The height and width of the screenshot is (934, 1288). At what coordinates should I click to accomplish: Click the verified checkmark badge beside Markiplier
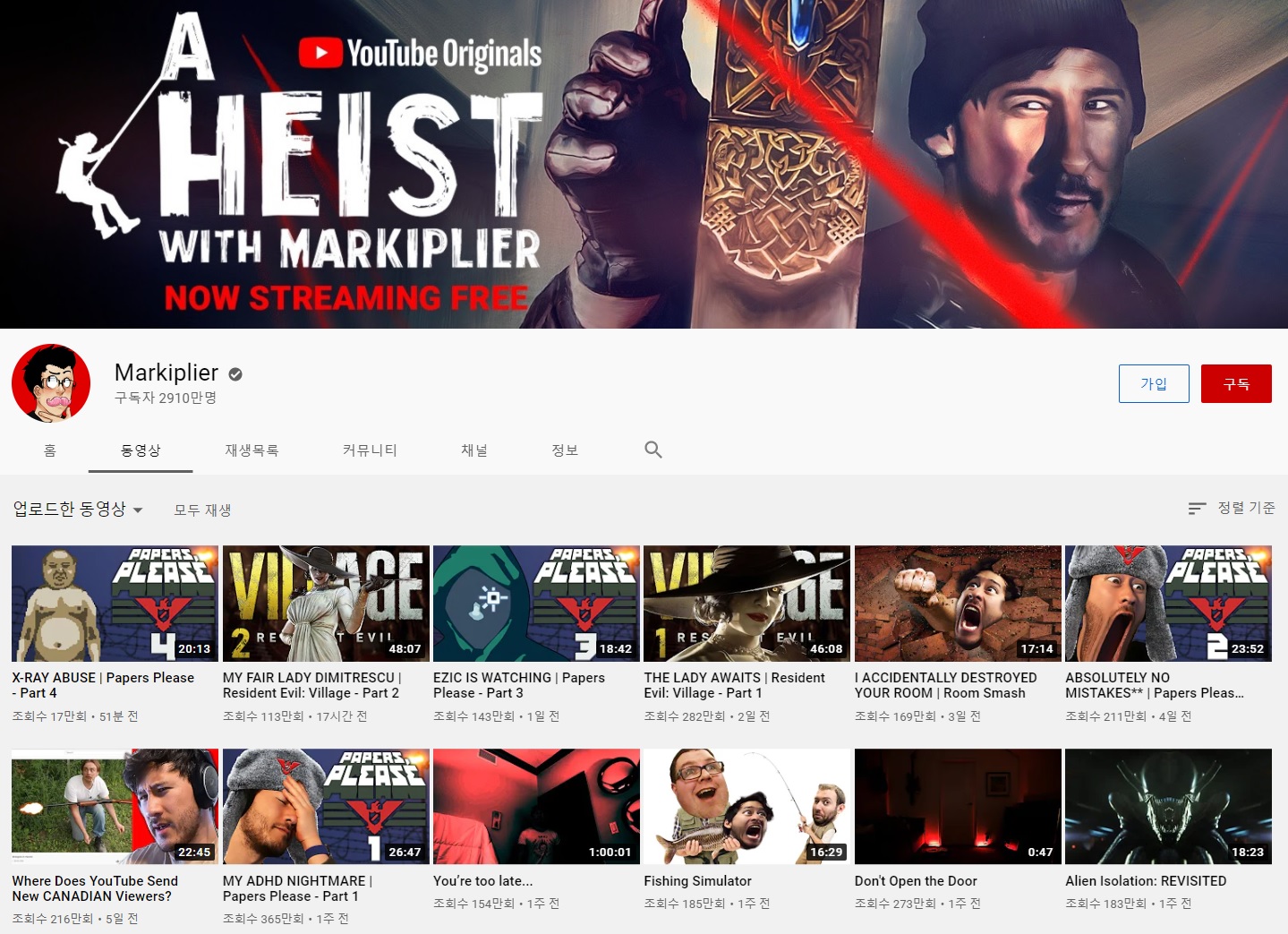click(235, 374)
